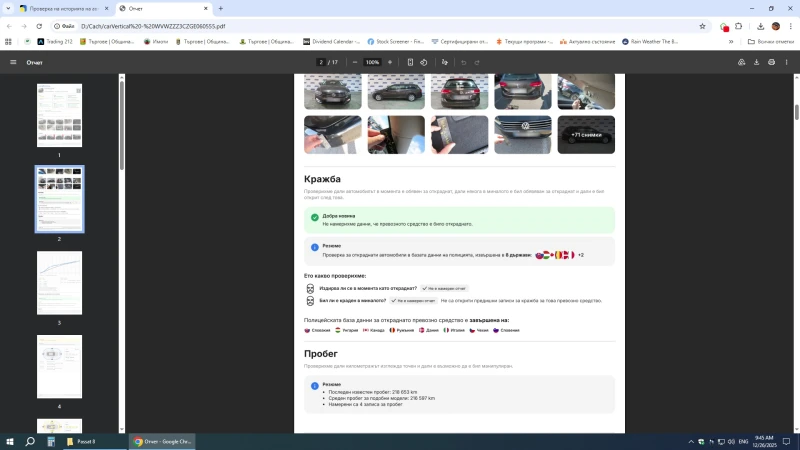Click the red-badged extension icon

point(724,27)
